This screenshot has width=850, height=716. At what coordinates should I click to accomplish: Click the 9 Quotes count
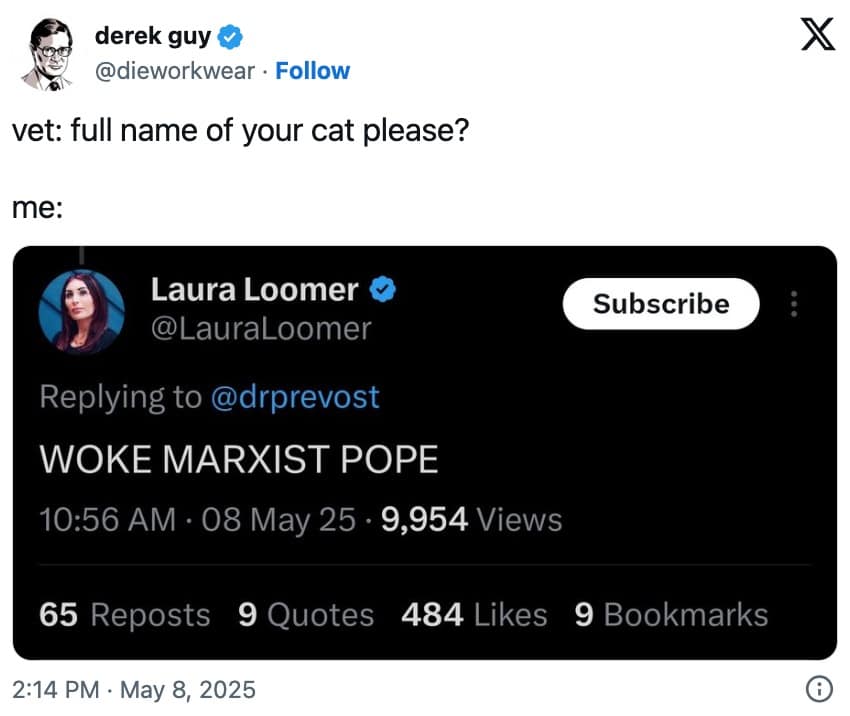(x=306, y=615)
